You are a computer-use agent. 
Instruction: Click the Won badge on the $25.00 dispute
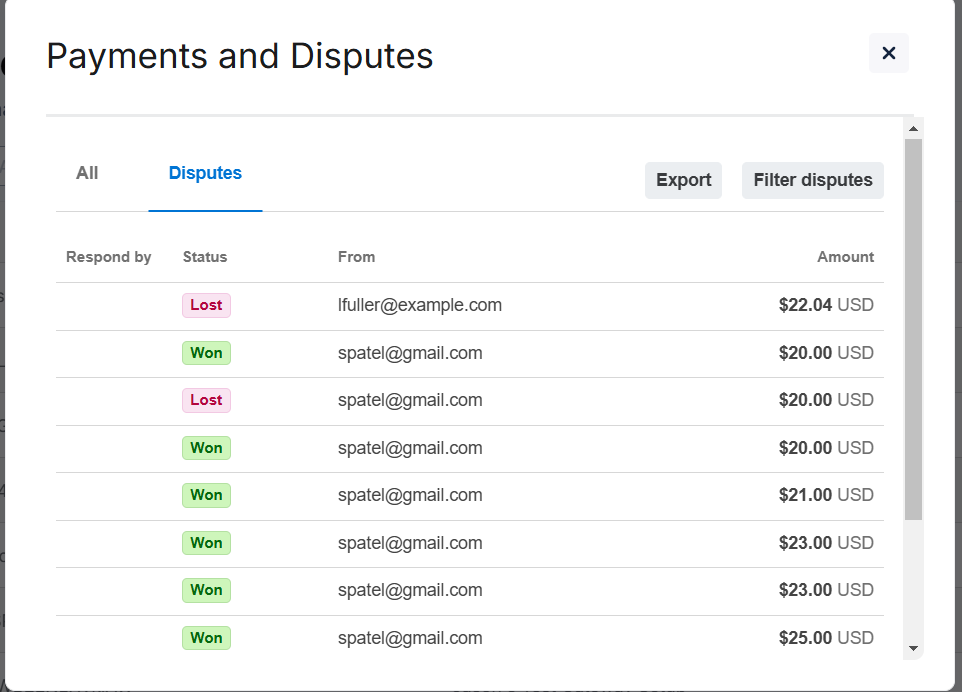pos(206,638)
